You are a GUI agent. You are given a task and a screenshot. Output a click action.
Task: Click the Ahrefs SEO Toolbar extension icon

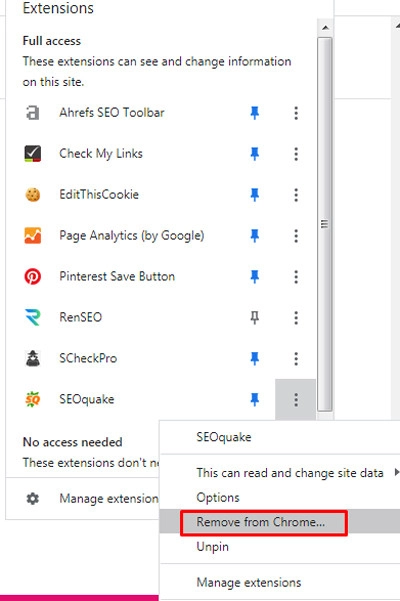coord(33,113)
